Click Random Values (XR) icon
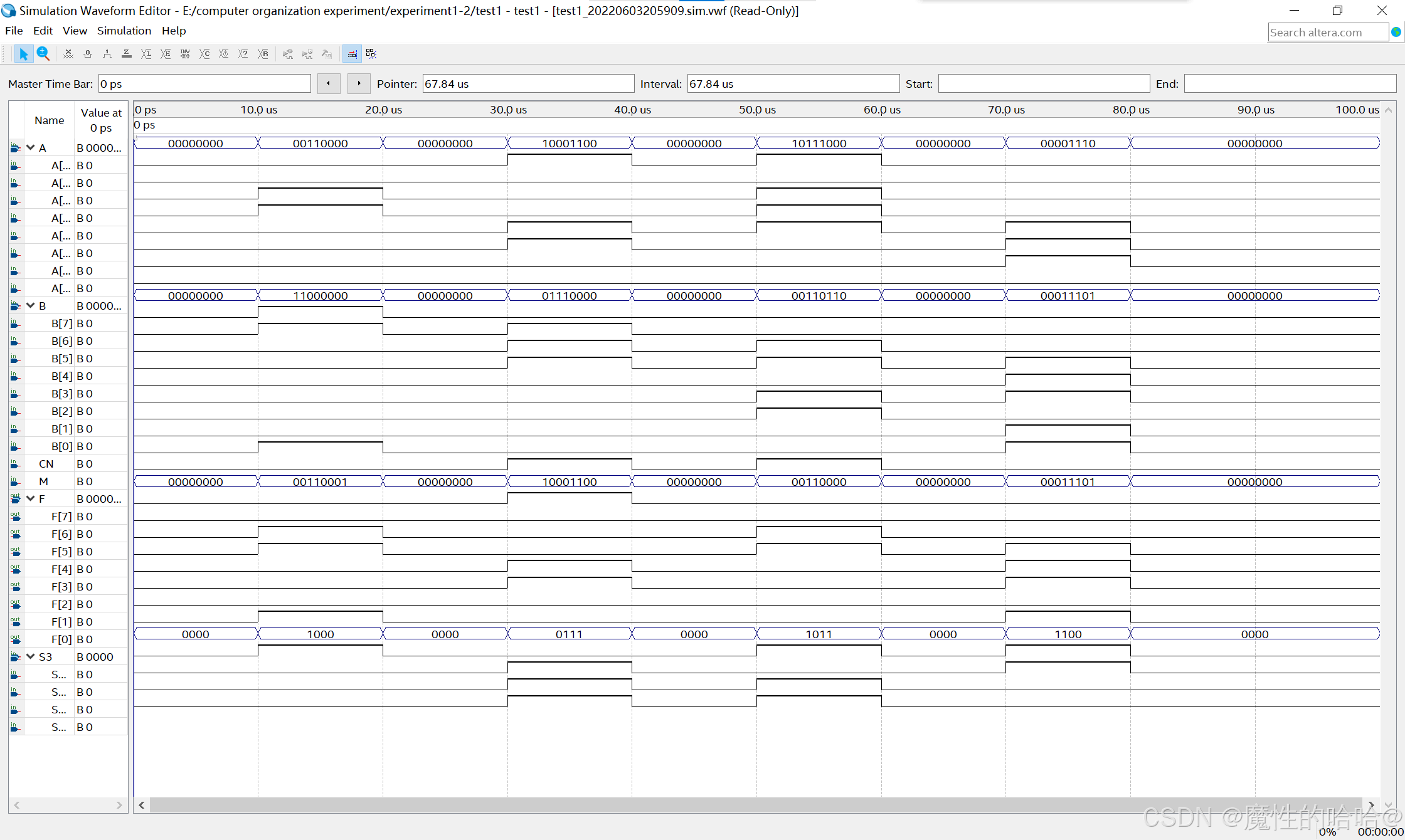The image size is (1405, 840). point(263,54)
